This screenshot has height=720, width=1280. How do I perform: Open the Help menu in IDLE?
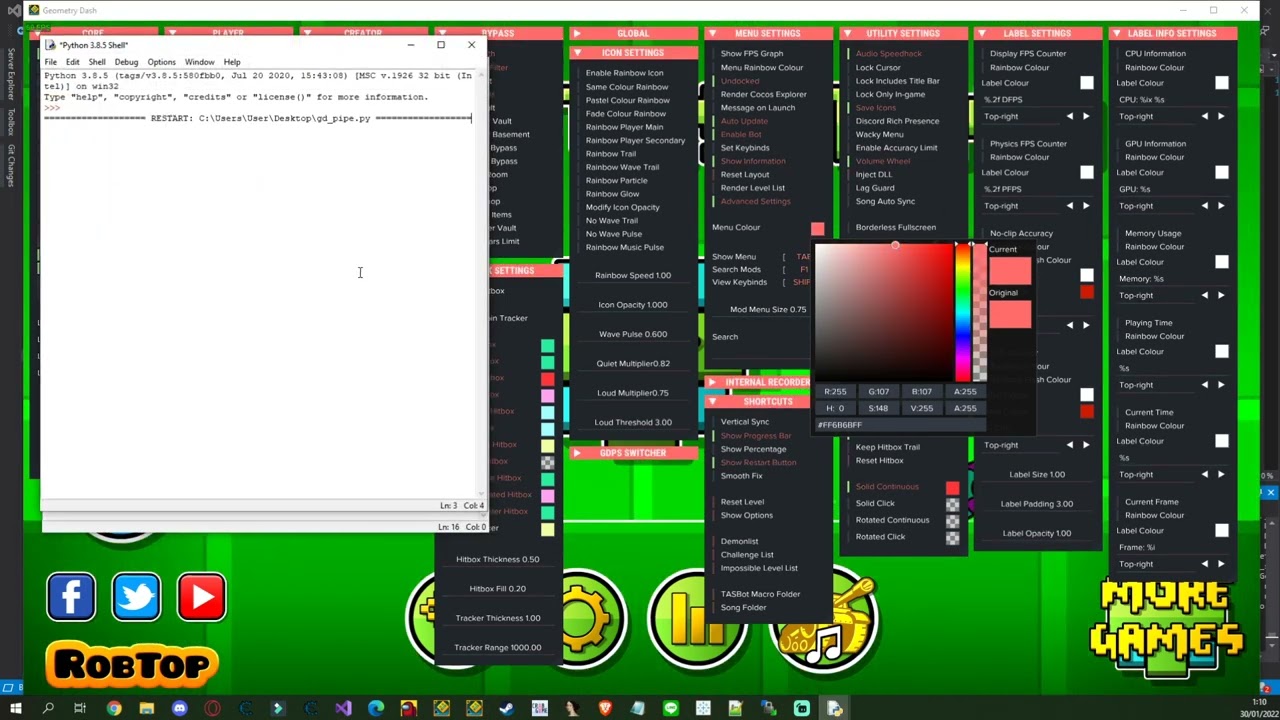(x=232, y=62)
